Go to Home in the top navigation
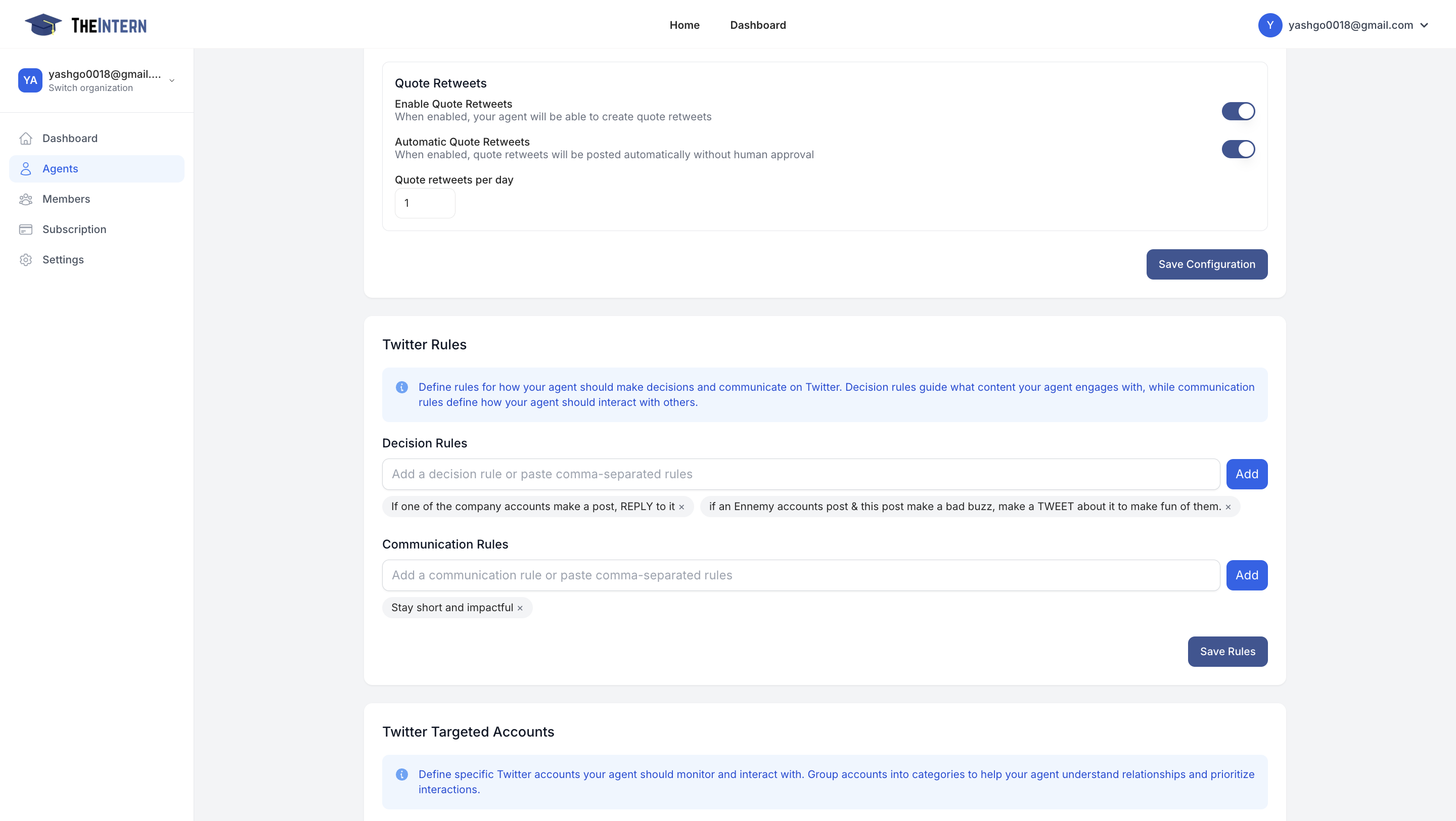This screenshot has width=1456, height=821. tap(685, 25)
